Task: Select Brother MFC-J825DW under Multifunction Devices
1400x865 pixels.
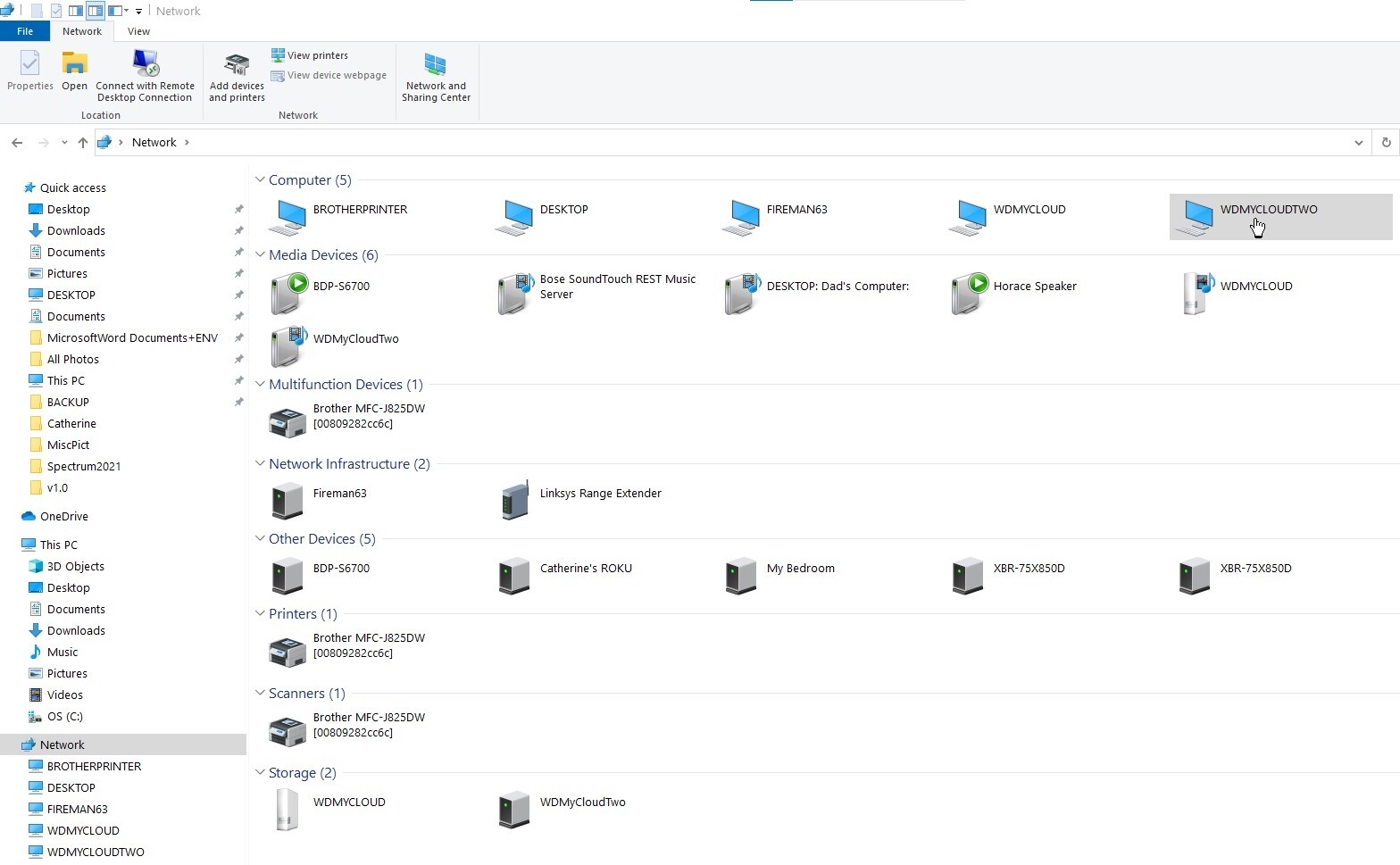Action: click(x=347, y=421)
